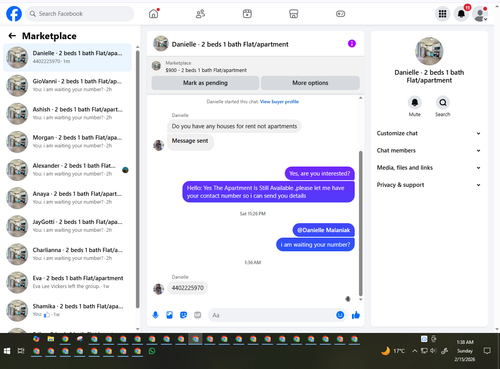Open the Friends icon in top bar
Viewport: 500px width, 369px height.
pos(200,14)
